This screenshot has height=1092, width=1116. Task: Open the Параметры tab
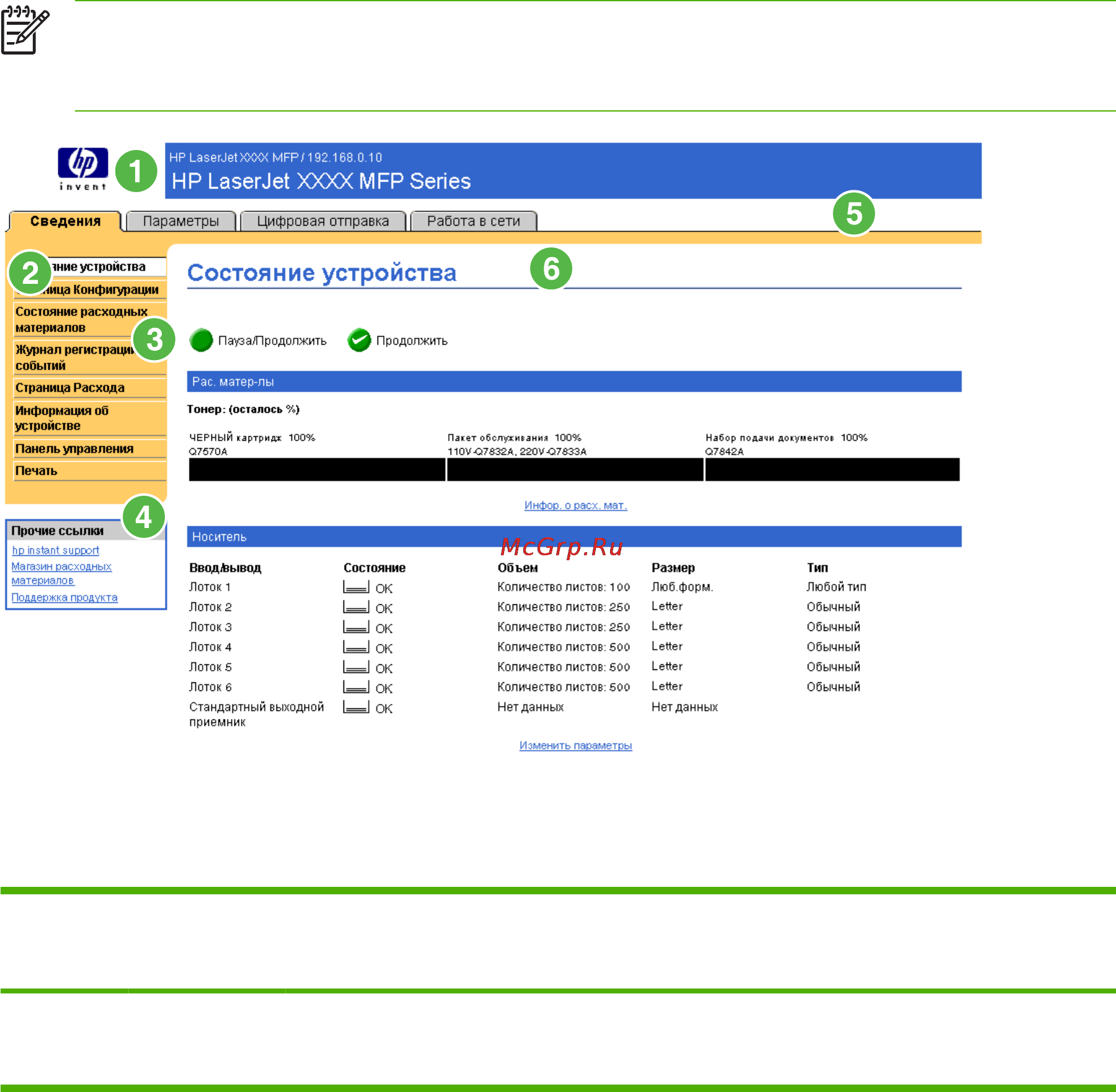click(x=181, y=221)
